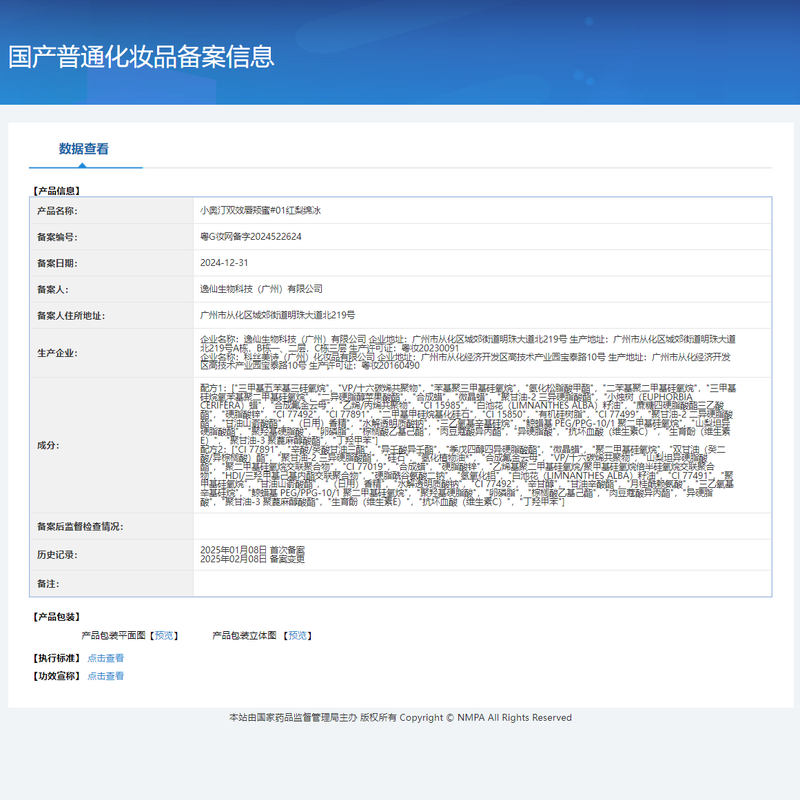Click the page title 国产普通化妆品备案信息
800x800 pixels.
coord(141,56)
